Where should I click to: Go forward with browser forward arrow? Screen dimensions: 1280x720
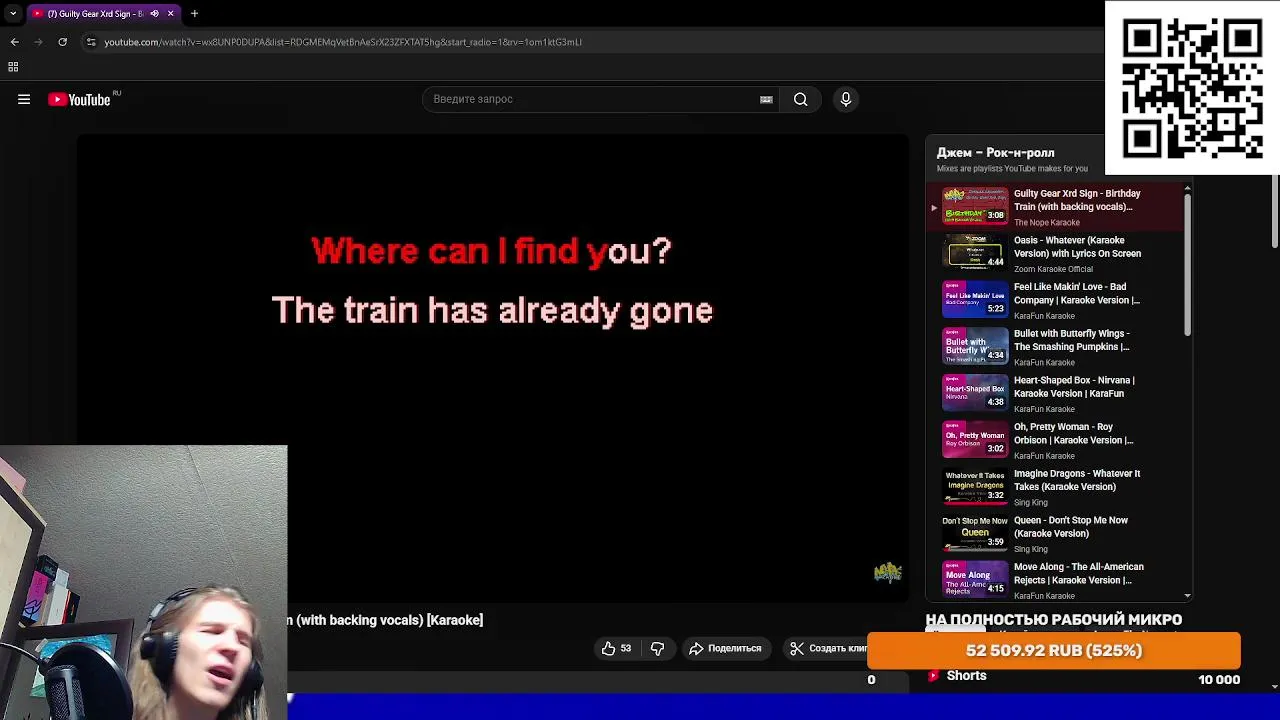click(x=38, y=42)
